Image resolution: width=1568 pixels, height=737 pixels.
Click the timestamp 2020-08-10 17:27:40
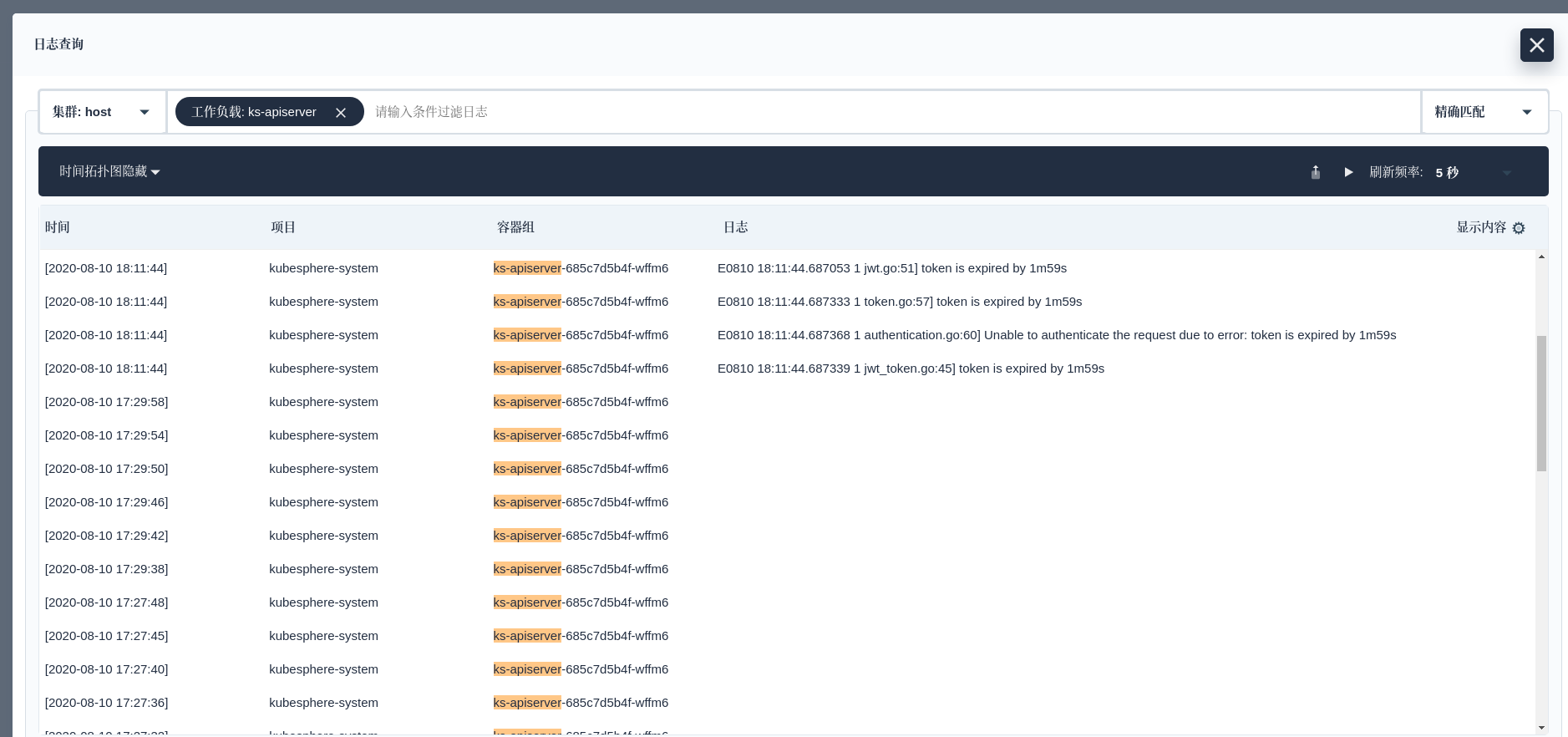click(106, 669)
